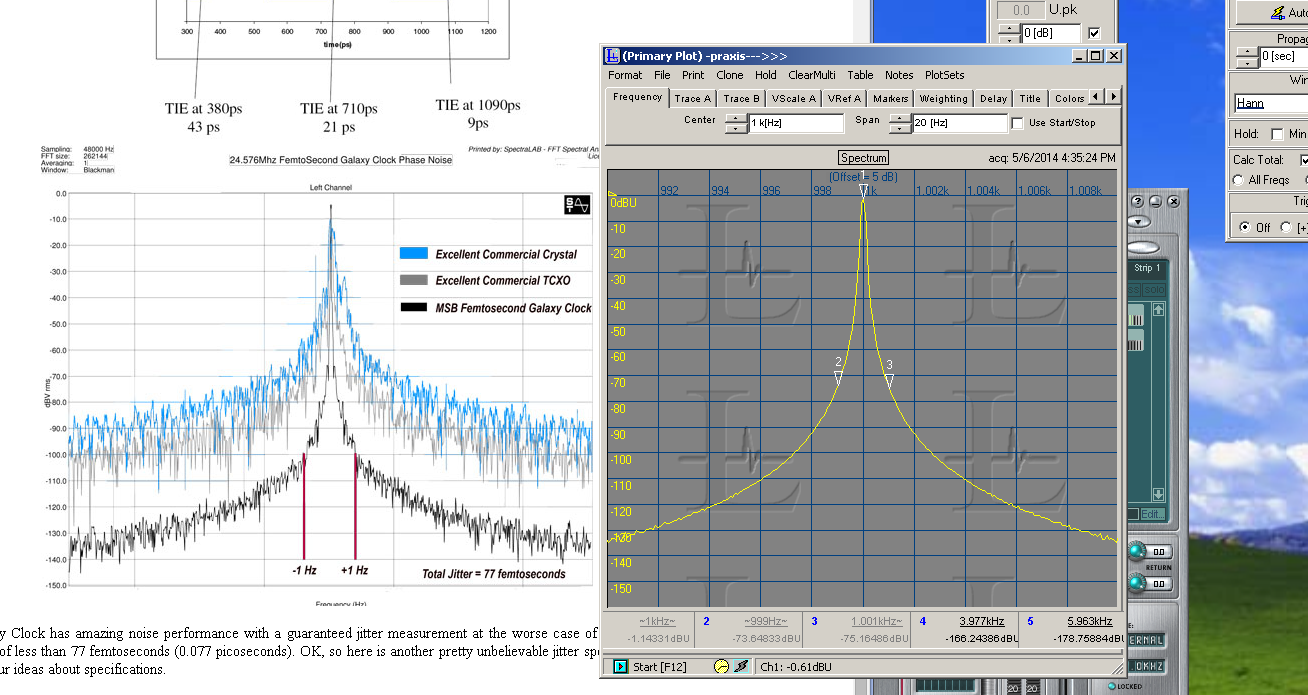Screen dimensions: 1308x695
Task: Click the Ch1: -0.61dBU status readout
Action: click(x=796, y=667)
